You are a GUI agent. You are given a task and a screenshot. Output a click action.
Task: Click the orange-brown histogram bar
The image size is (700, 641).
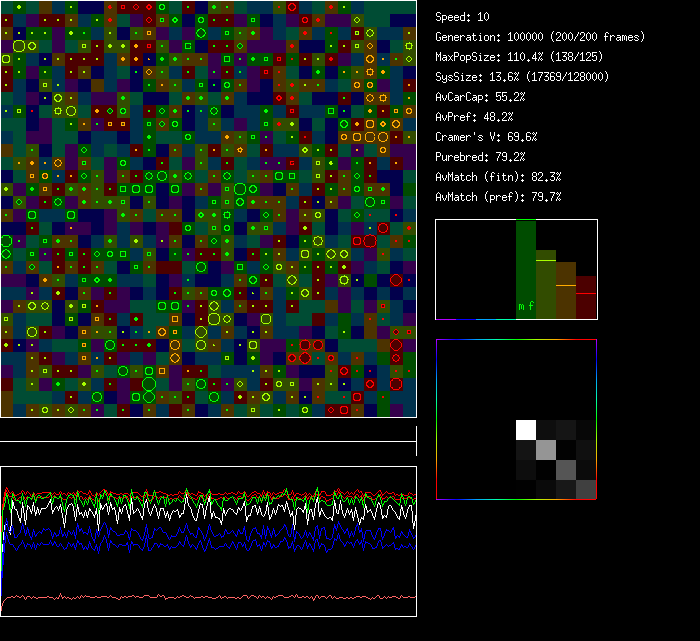point(566,290)
